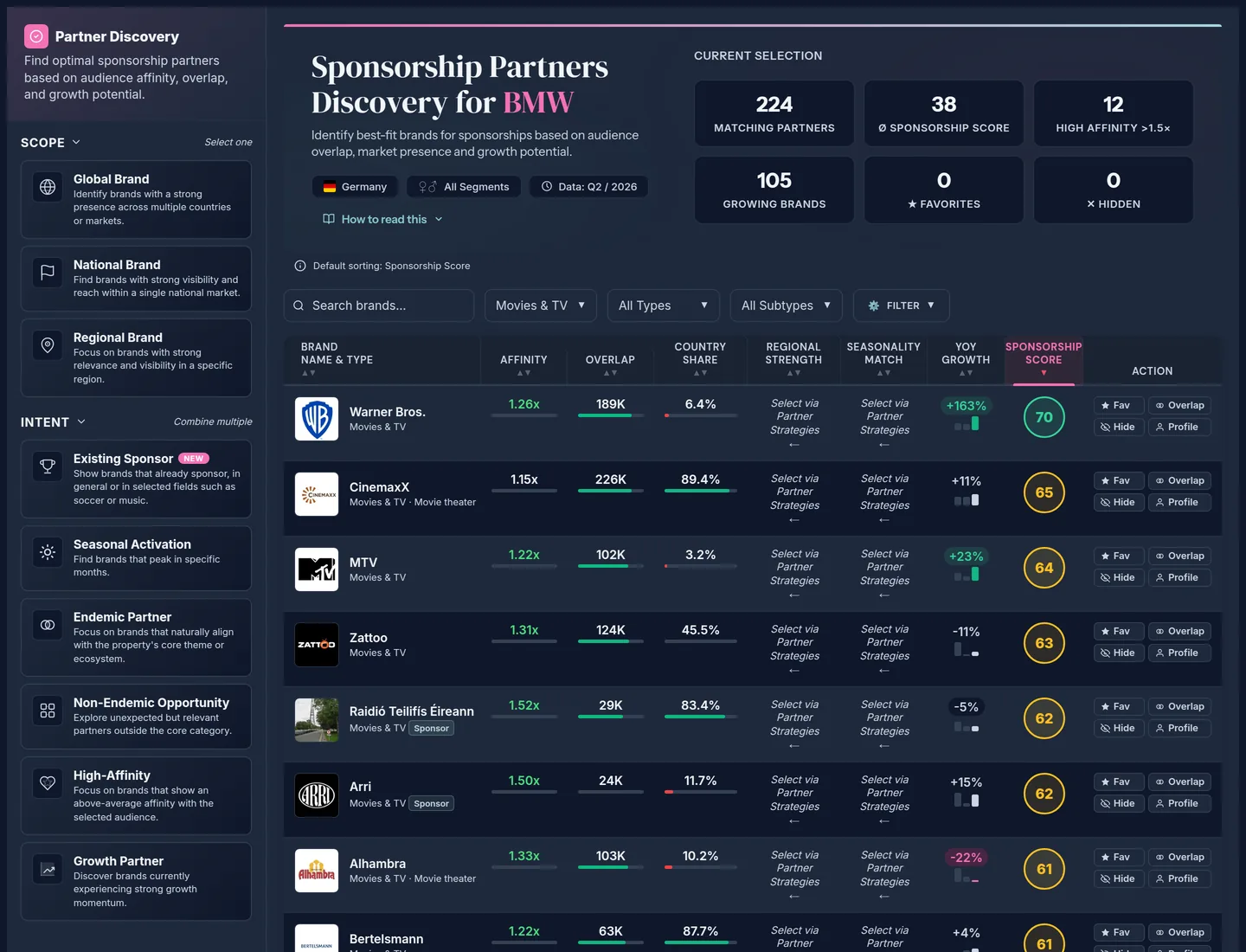Image resolution: width=1246 pixels, height=952 pixels.
Task: Click the Warner Bros. score circle 70
Action: pos(1044,417)
